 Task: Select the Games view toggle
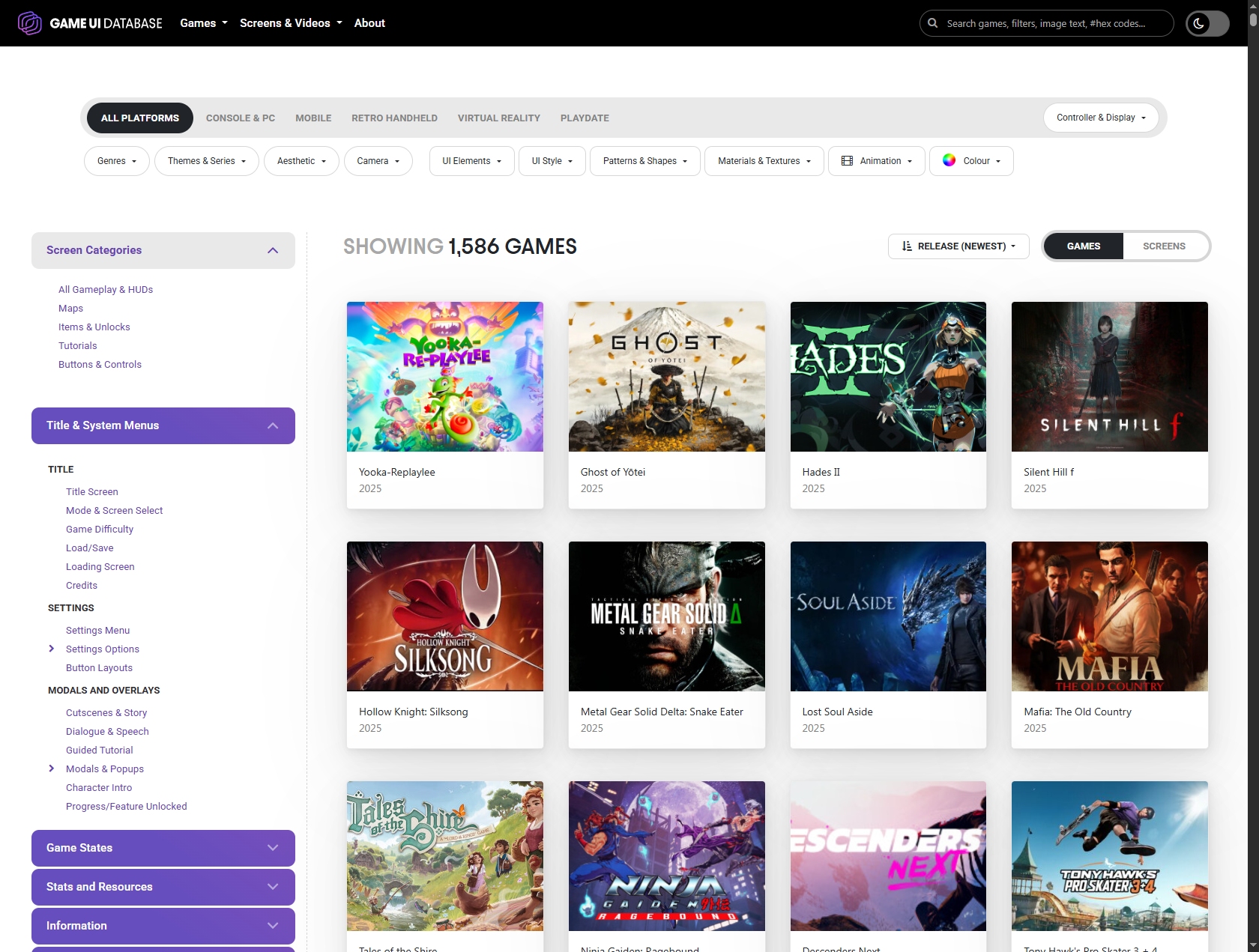(x=1083, y=246)
